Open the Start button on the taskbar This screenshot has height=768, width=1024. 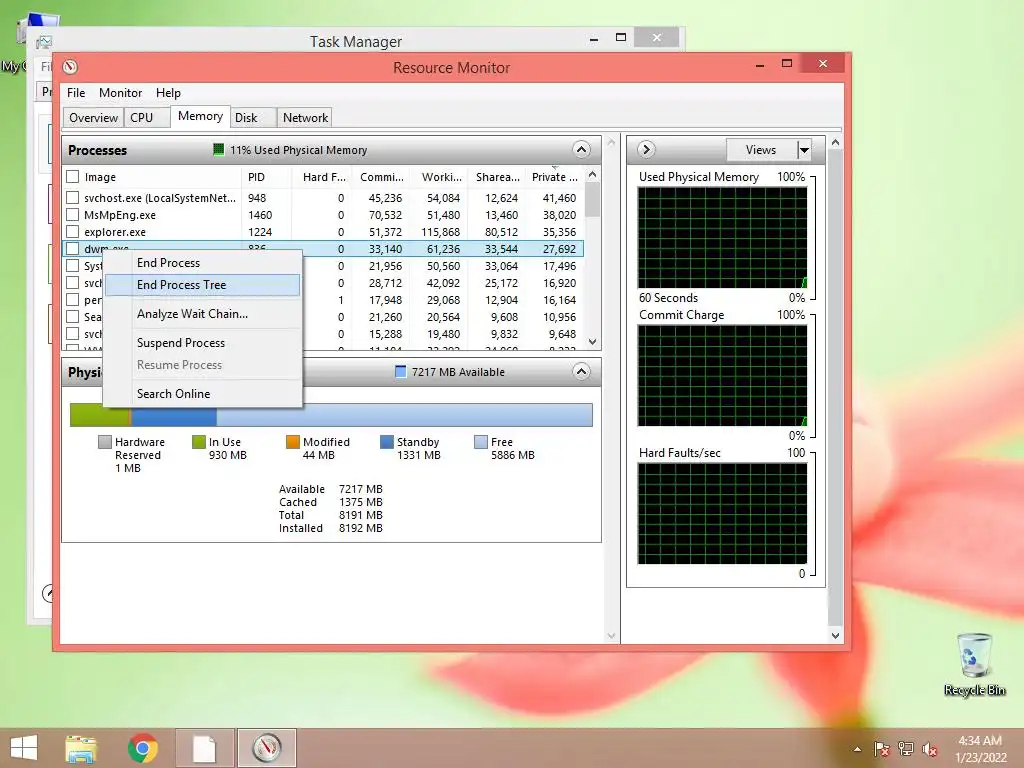click(x=24, y=748)
